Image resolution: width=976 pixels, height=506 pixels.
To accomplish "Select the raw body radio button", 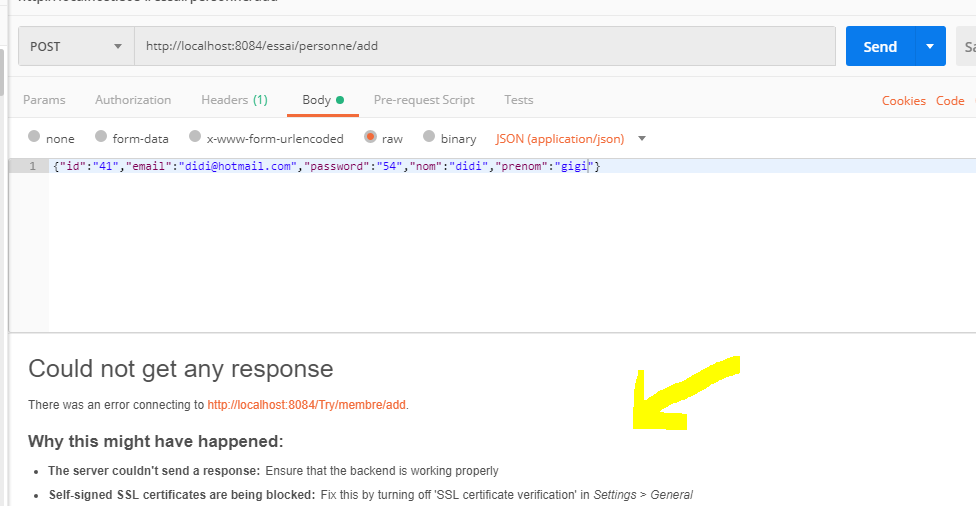I will 371,137.
